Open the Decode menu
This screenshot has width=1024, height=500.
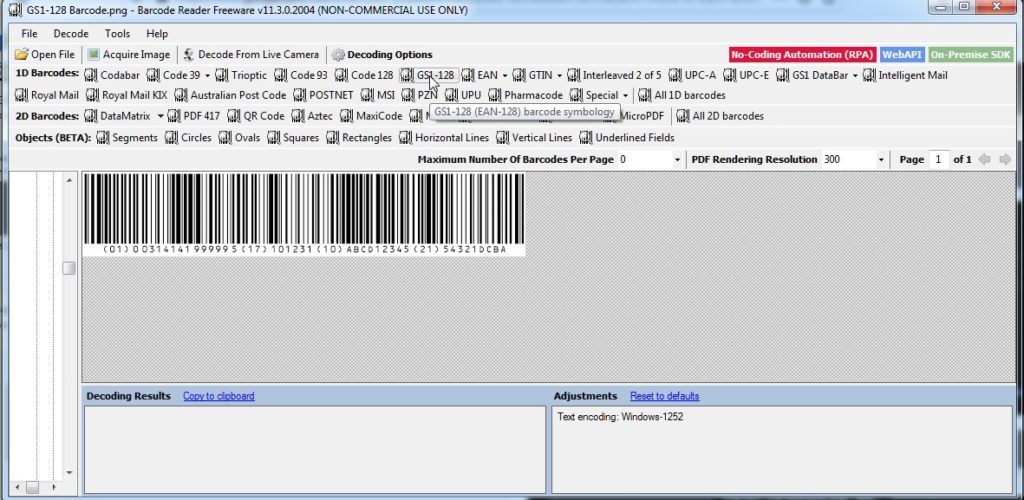[71, 34]
